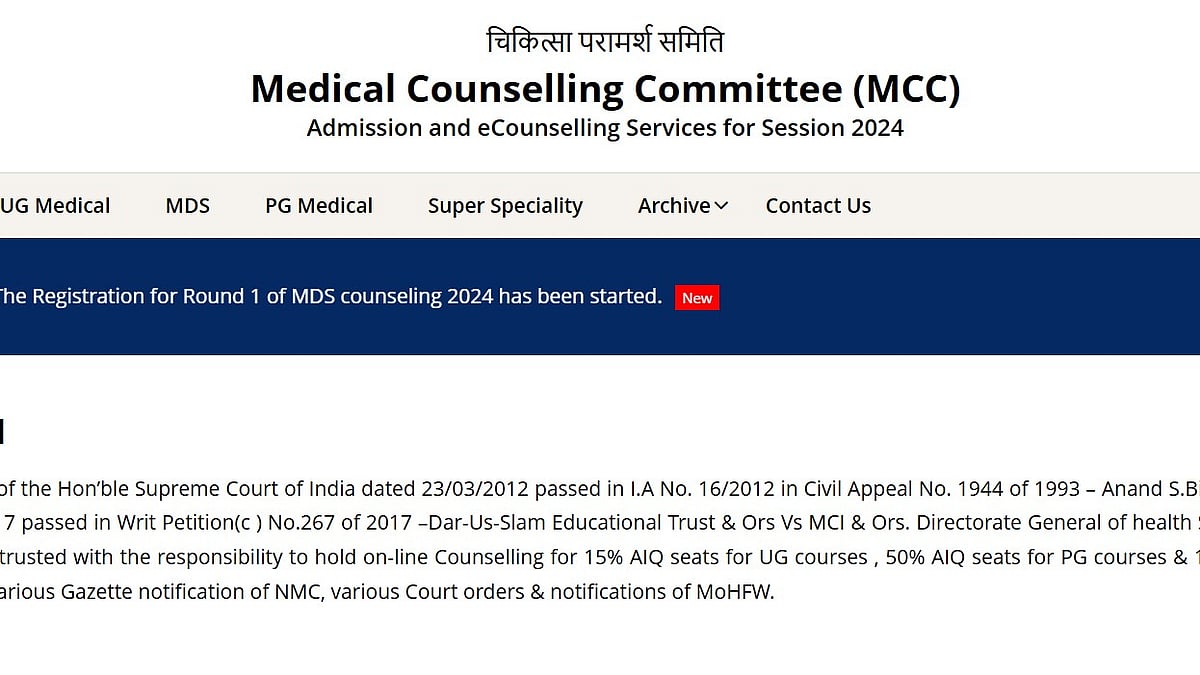Open the MDS Round 1 registration announcement
This screenshot has height=675, width=1200.
[330, 297]
